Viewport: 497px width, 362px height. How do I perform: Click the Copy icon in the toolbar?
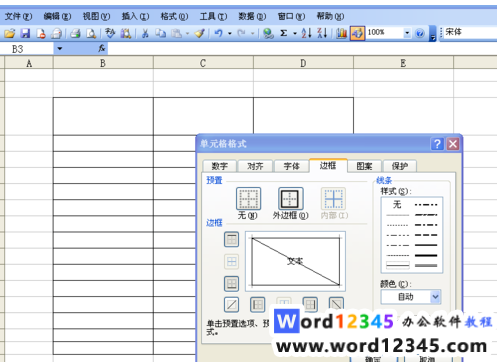161,33
